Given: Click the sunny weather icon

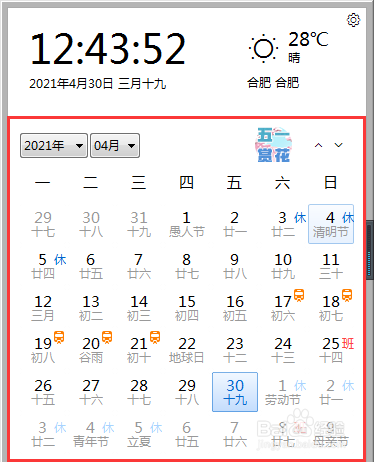Looking at the screenshot, I should click(263, 48).
